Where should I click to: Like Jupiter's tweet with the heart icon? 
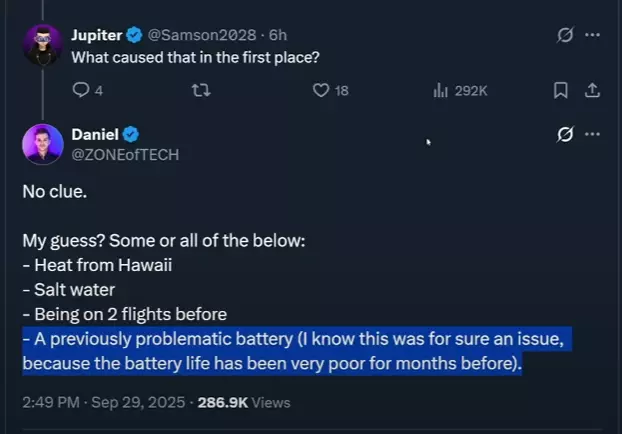321,90
